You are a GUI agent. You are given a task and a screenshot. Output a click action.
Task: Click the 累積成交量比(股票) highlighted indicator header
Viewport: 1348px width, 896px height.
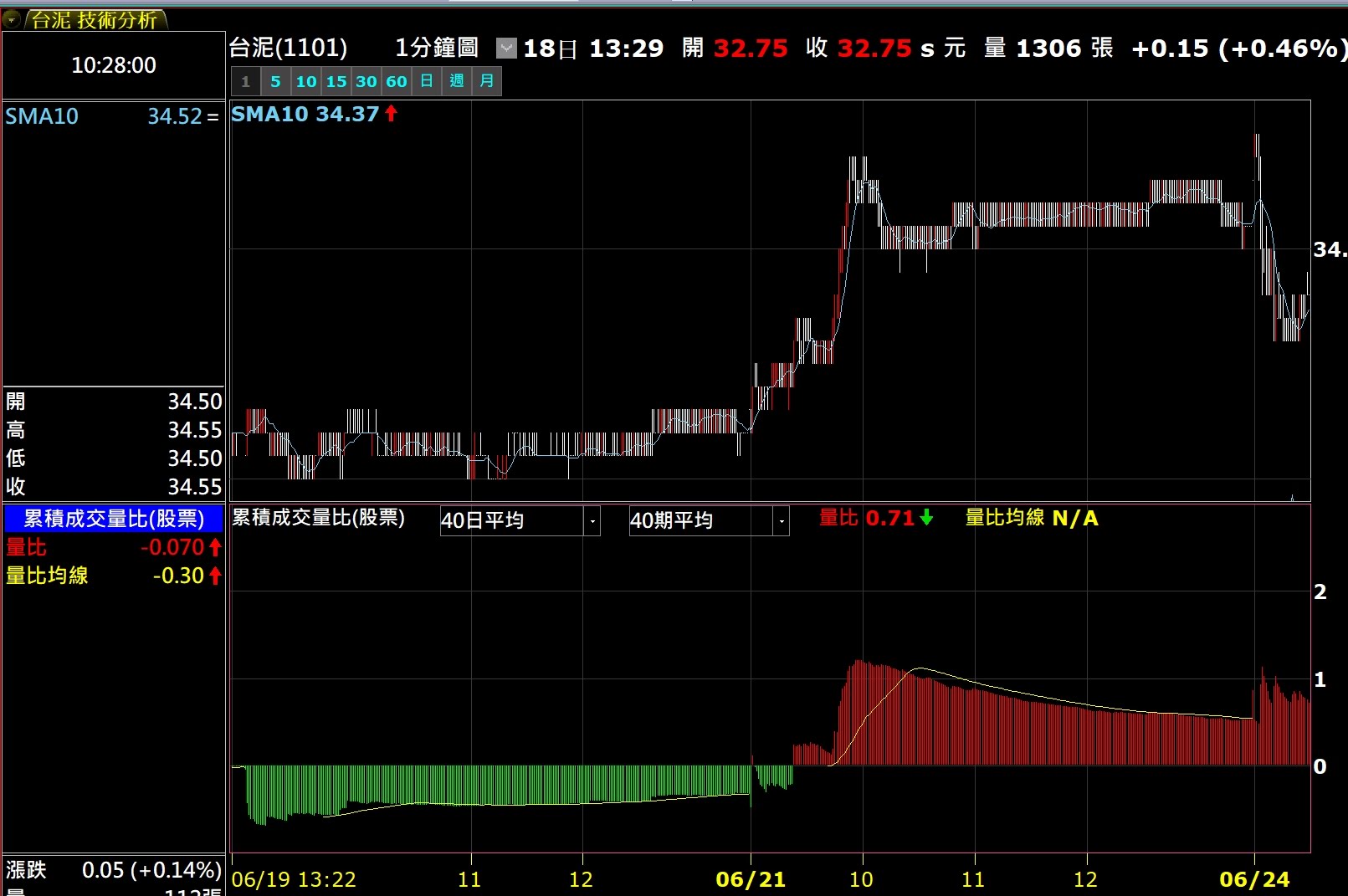click(x=114, y=520)
